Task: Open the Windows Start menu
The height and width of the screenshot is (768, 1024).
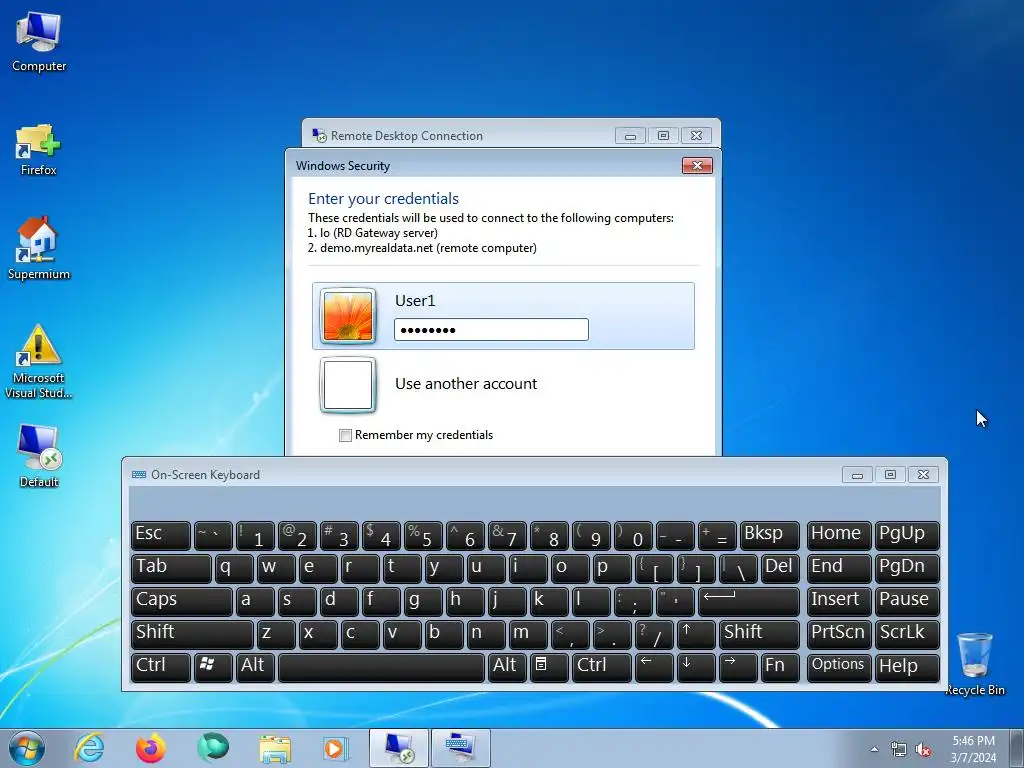Action: [x=27, y=748]
